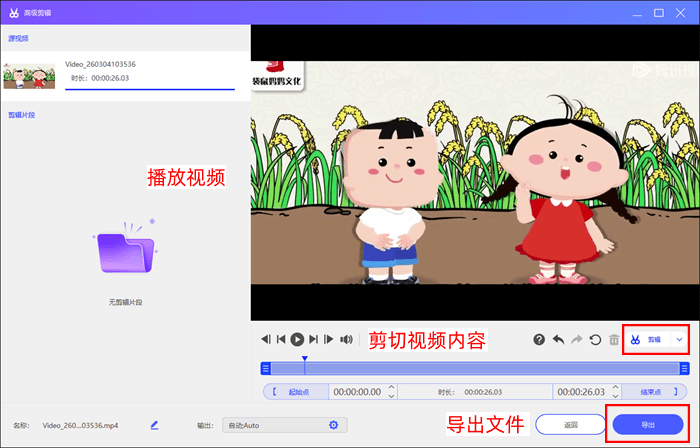
Task: Open the 自动Auto output format box
Action: point(285,425)
